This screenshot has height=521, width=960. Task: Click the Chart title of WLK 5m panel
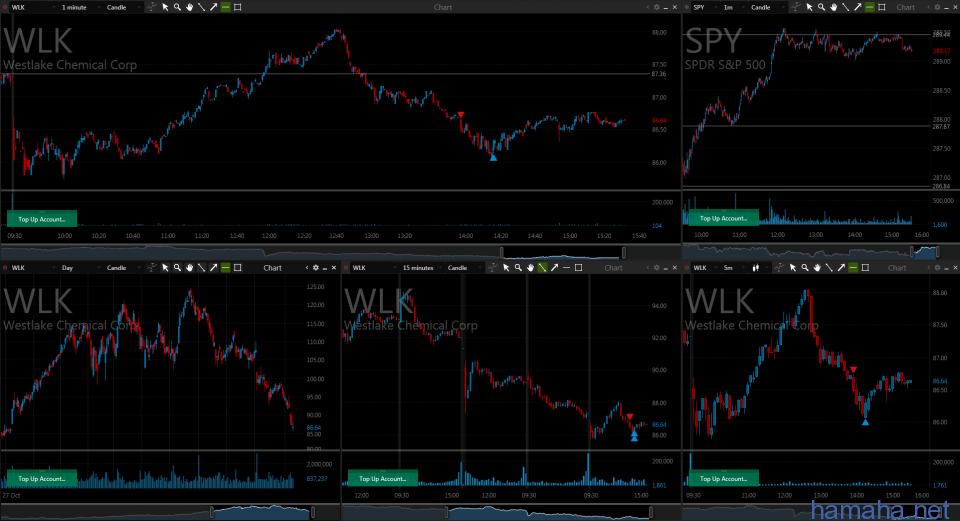(x=897, y=268)
